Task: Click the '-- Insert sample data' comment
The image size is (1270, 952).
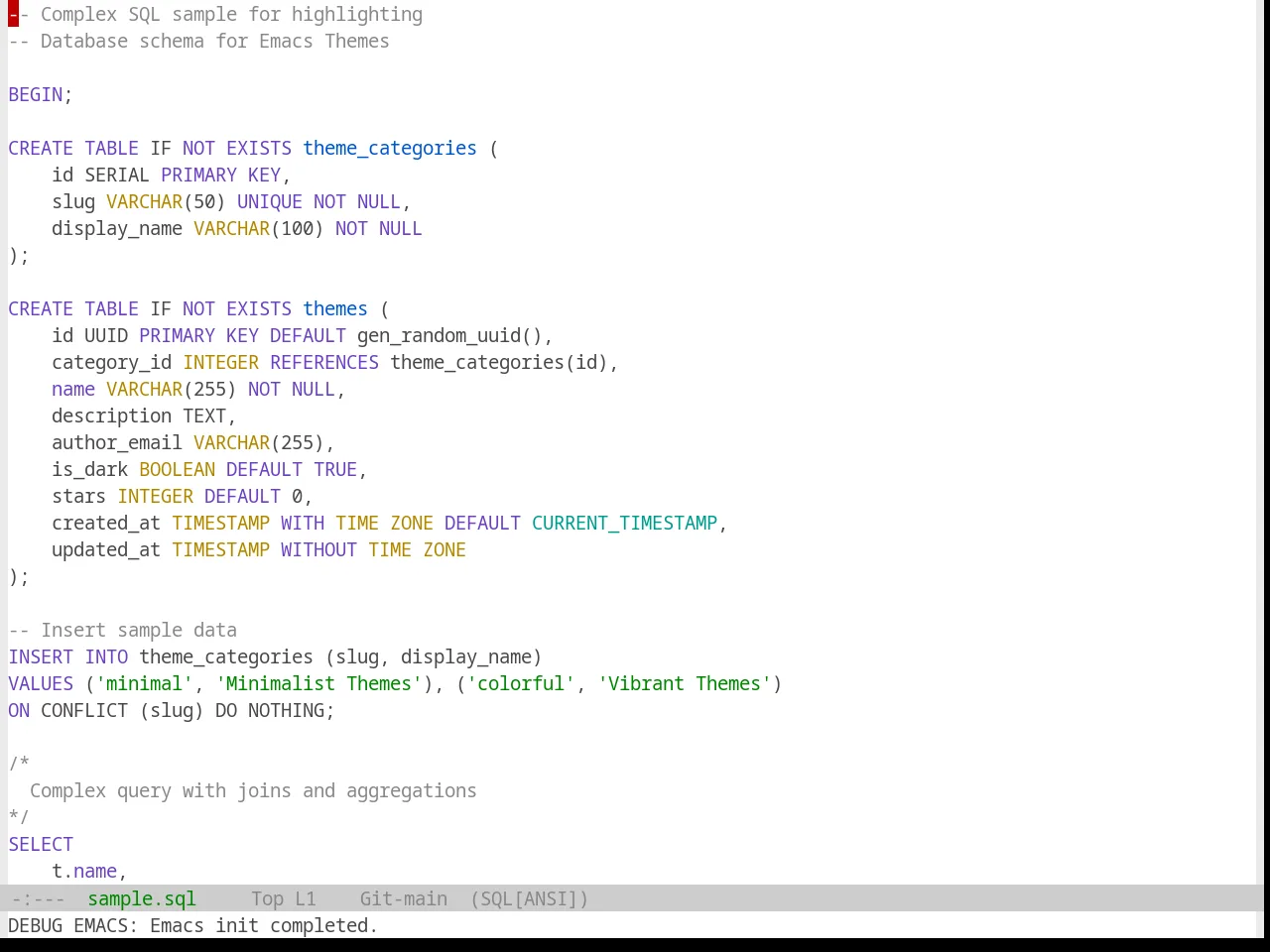Action: click(123, 630)
